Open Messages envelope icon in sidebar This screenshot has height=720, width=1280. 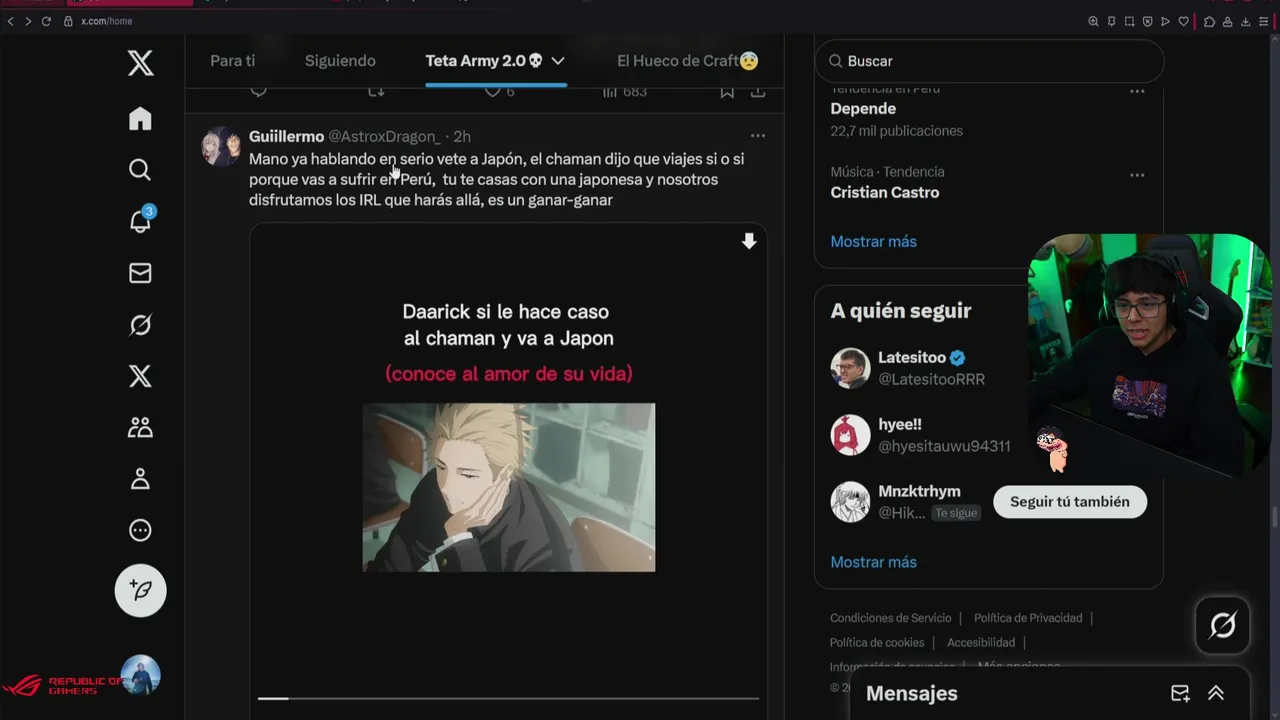point(140,273)
